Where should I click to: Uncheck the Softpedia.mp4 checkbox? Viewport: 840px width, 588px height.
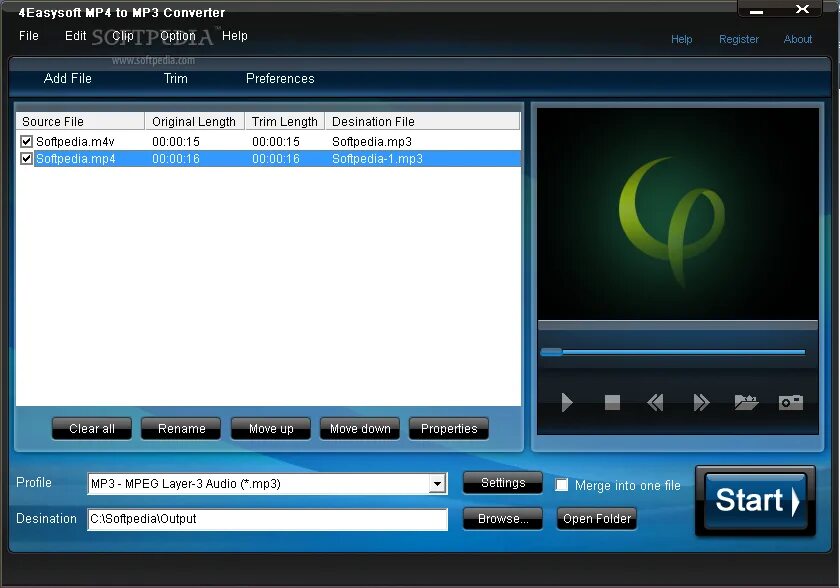click(x=26, y=159)
